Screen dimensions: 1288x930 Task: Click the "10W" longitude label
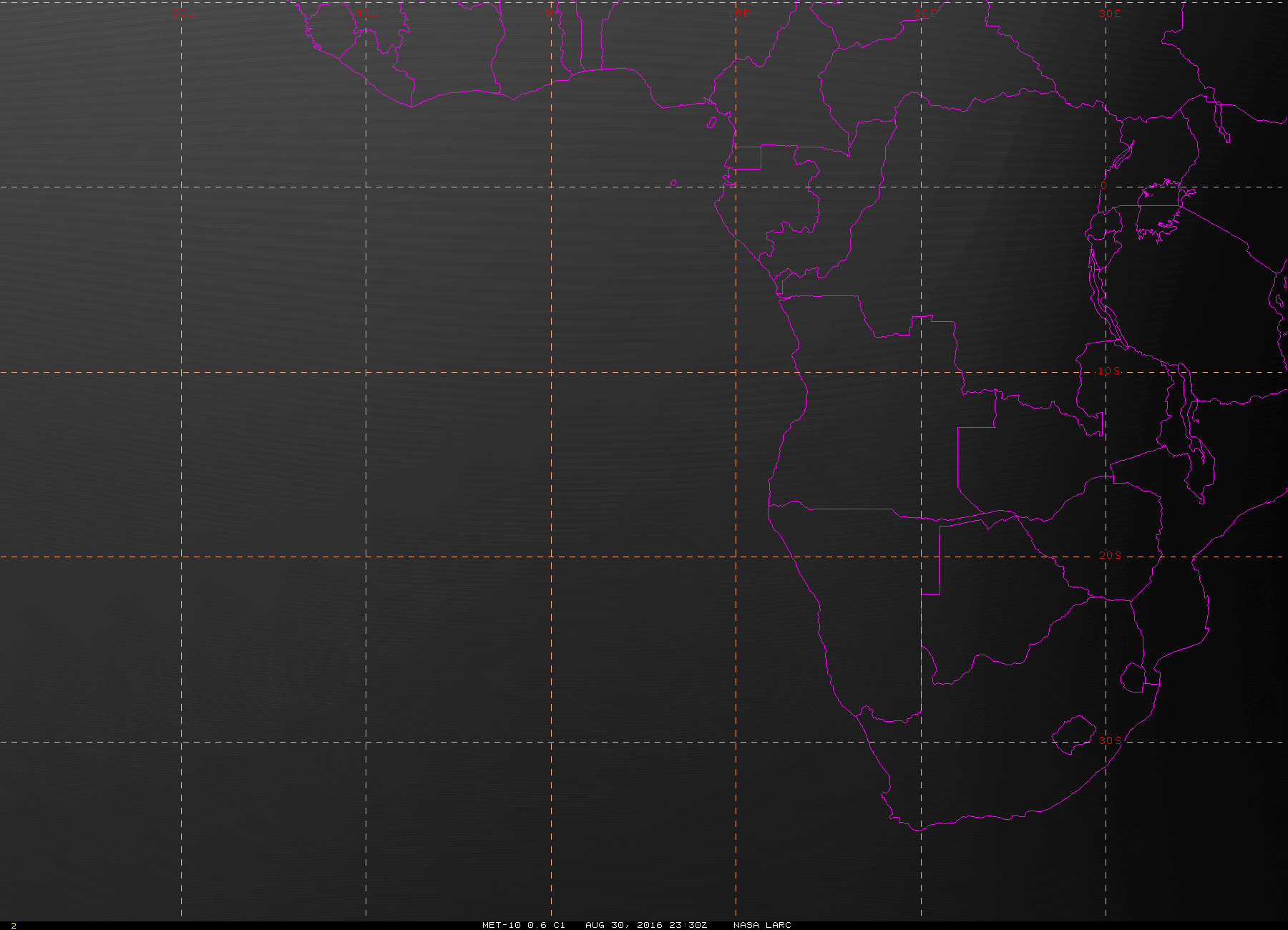point(368,14)
